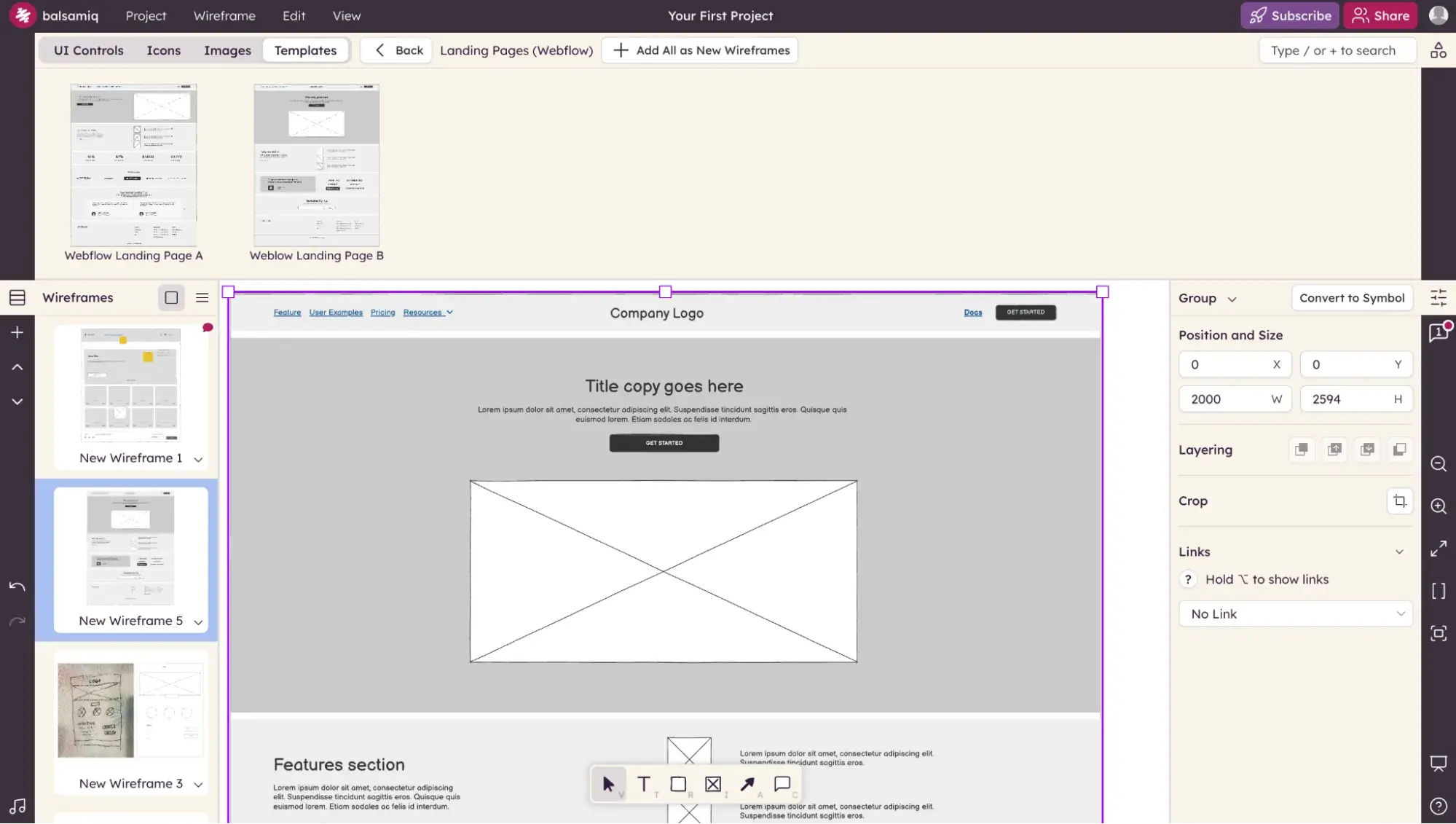Click the Zoom Out magnifier icon
The height and width of the screenshot is (824, 1456).
pos(1438,464)
